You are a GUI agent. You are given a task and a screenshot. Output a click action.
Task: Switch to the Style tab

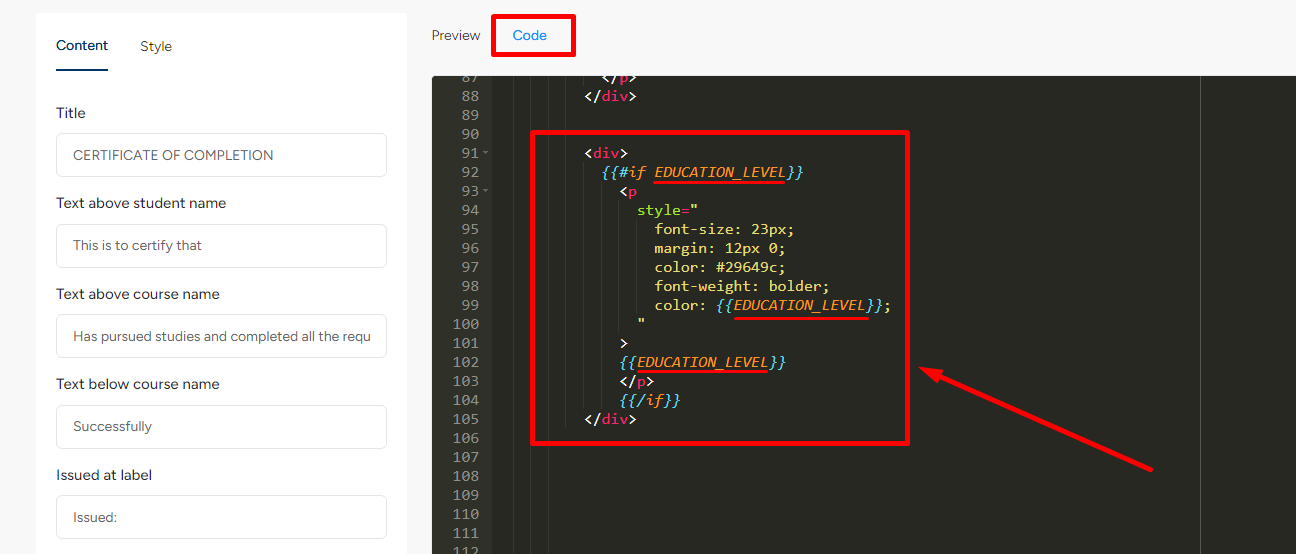156,46
